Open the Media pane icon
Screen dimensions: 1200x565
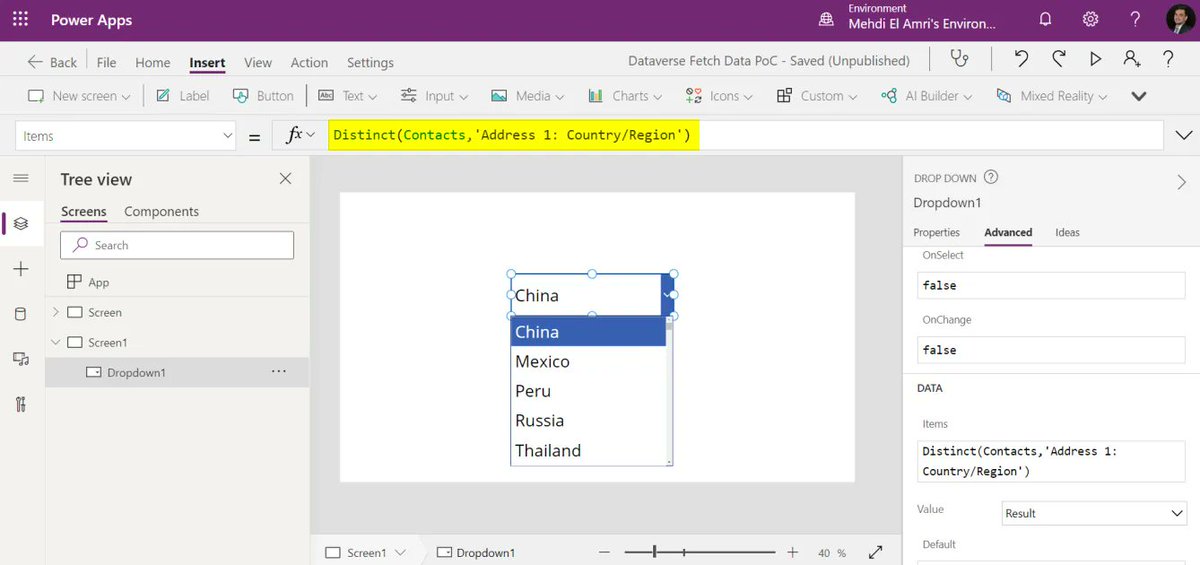[21, 359]
